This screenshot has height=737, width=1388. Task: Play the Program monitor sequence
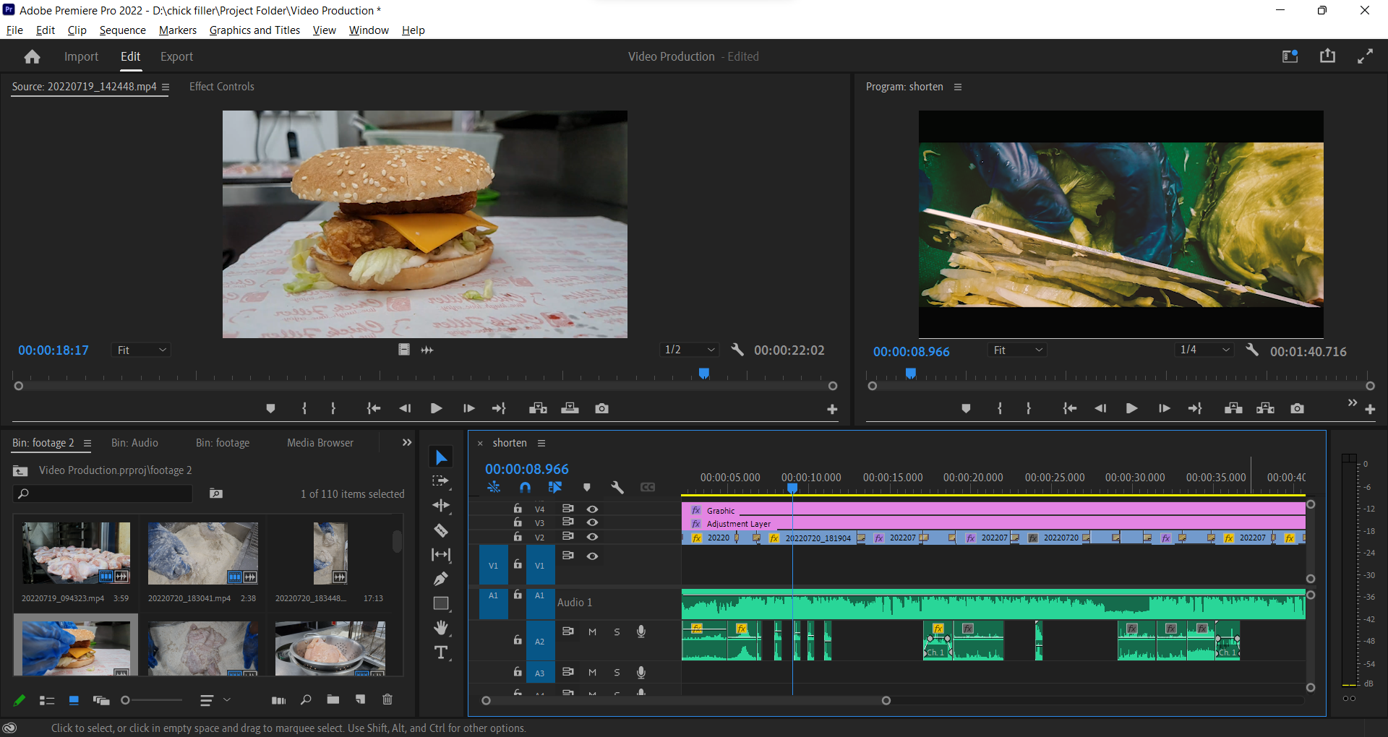1131,408
